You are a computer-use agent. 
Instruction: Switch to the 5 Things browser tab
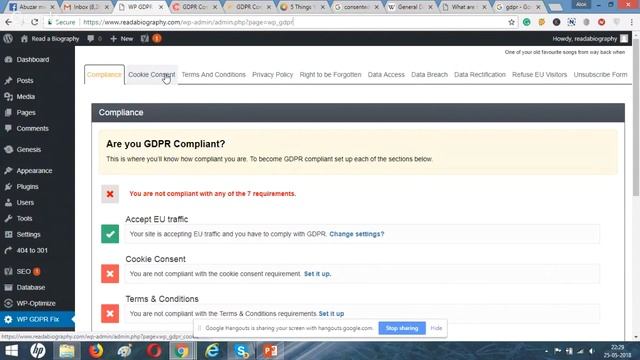point(302,7)
